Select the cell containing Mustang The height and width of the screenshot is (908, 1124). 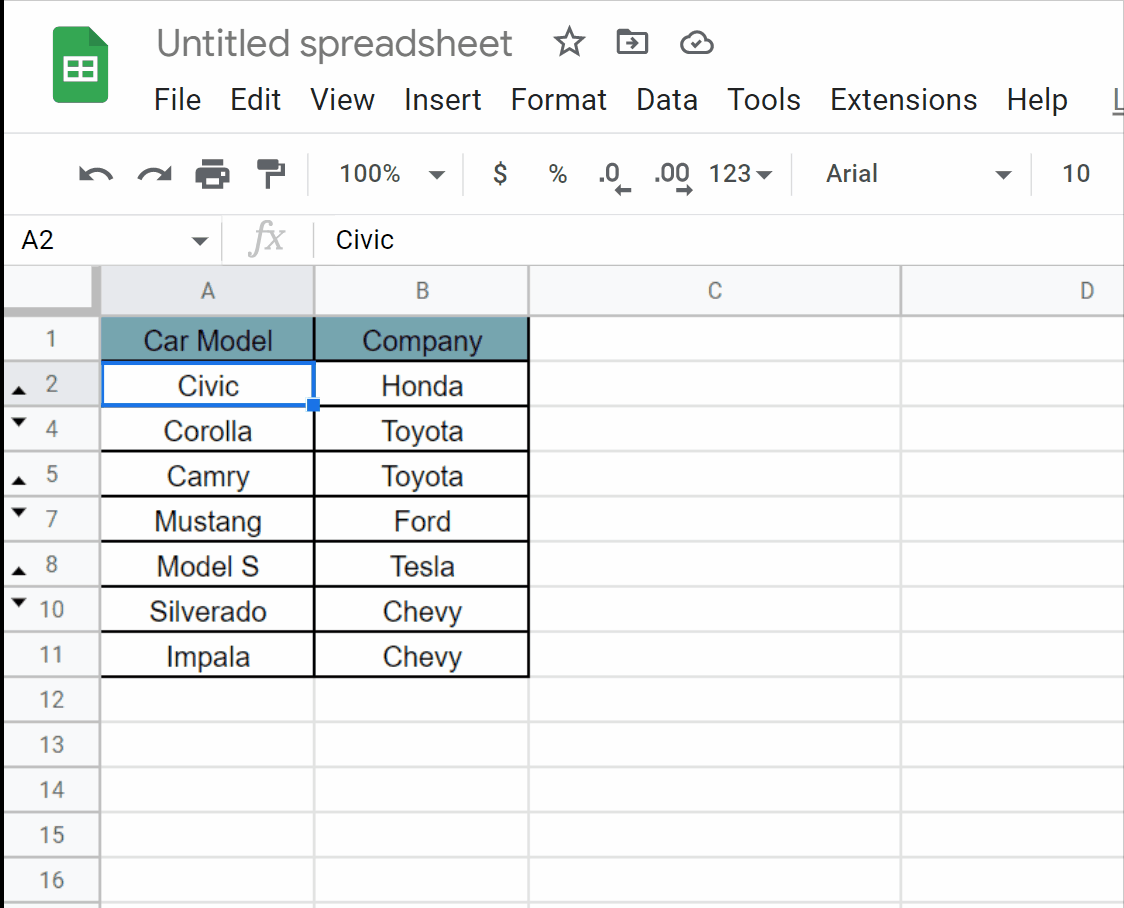[x=207, y=519]
